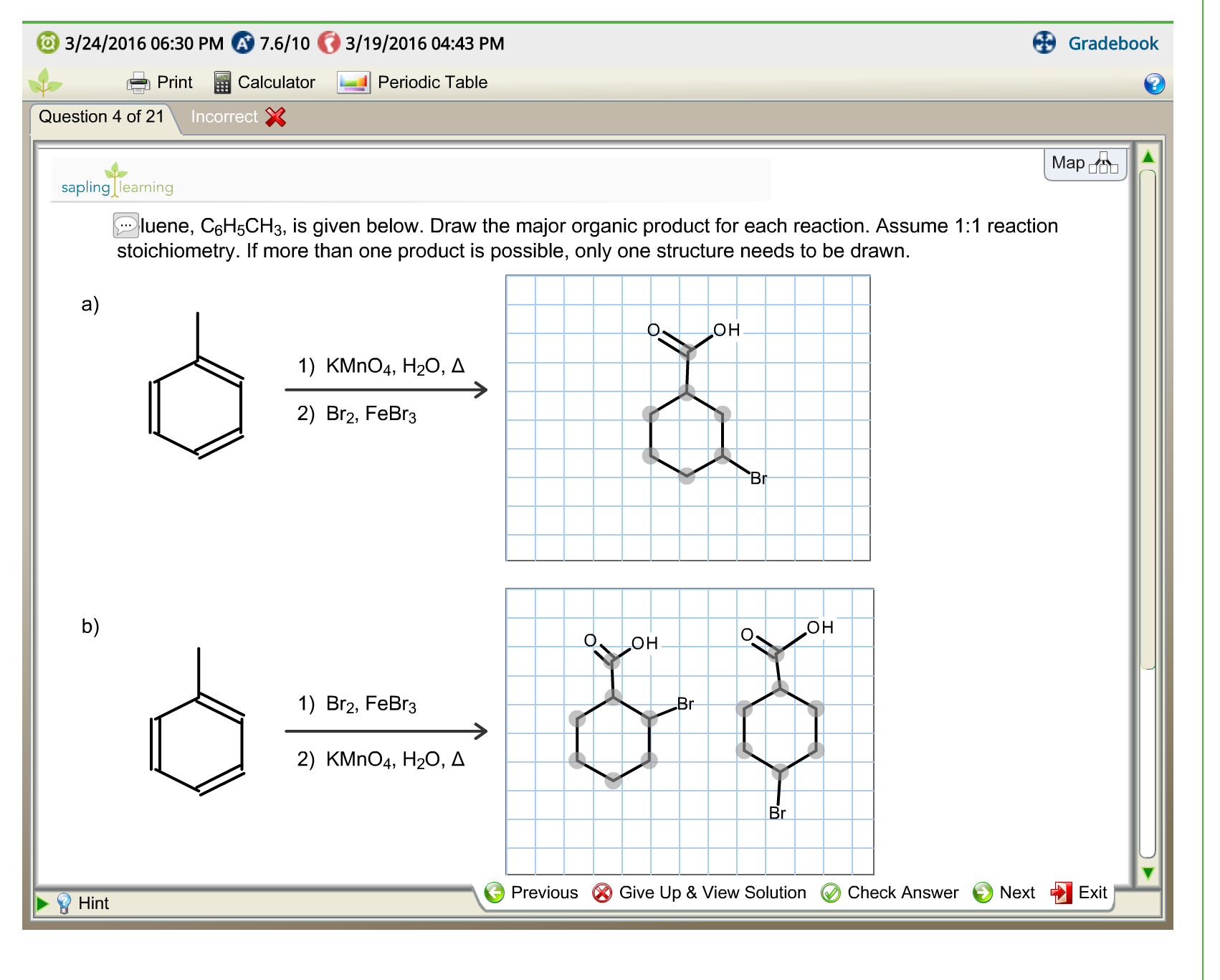
Task: Exit the assignment via the red door icon
Action: [1060, 893]
